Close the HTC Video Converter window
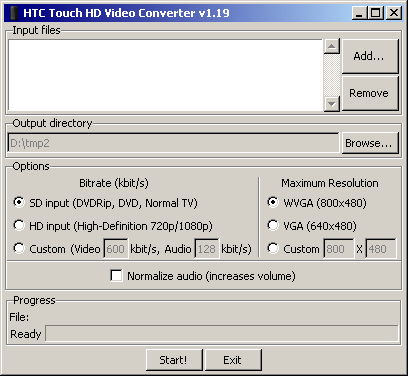Screen dimensions: 408x376 (x=394, y=13)
